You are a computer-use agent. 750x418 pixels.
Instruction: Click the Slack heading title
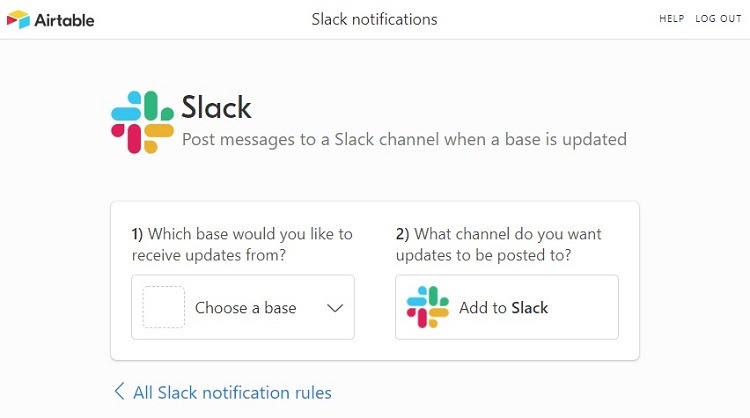click(x=216, y=107)
